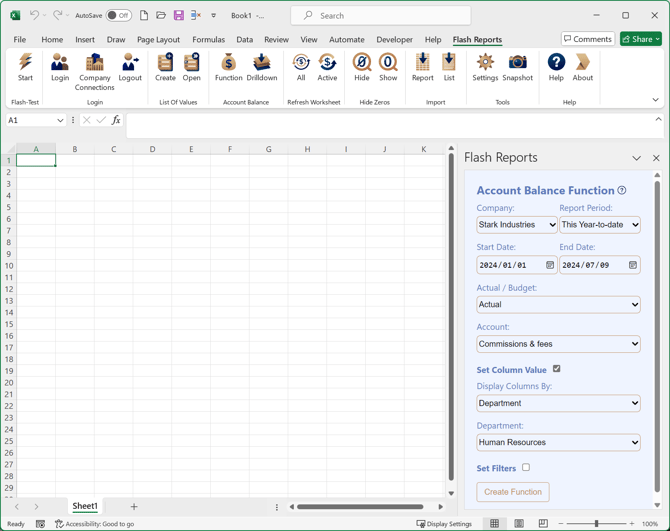670x531 pixels.
Task: Click zoom out minus button
Action: [561, 523]
